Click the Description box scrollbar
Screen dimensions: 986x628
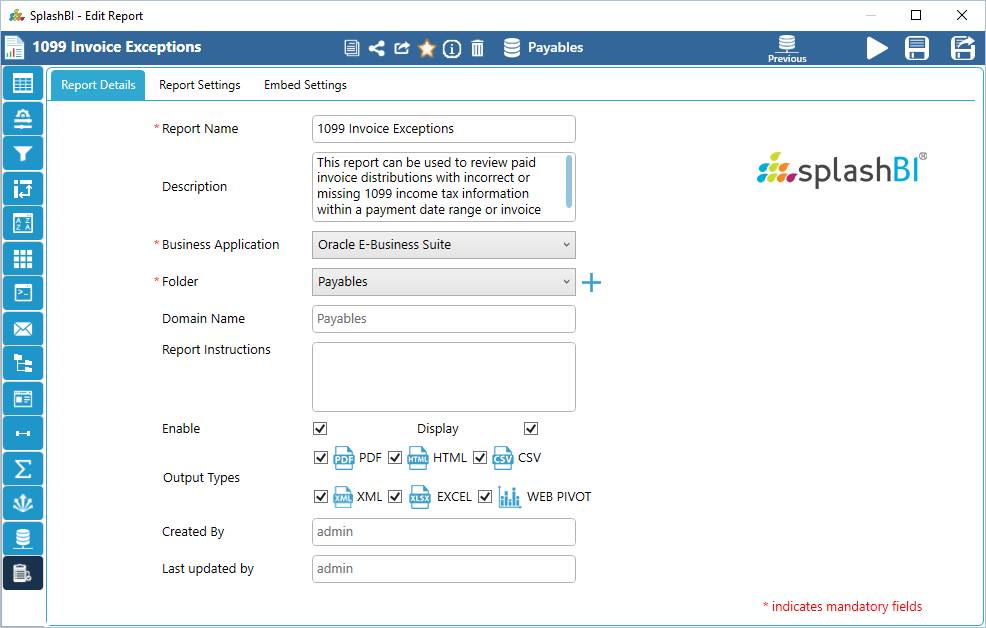click(x=569, y=182)
